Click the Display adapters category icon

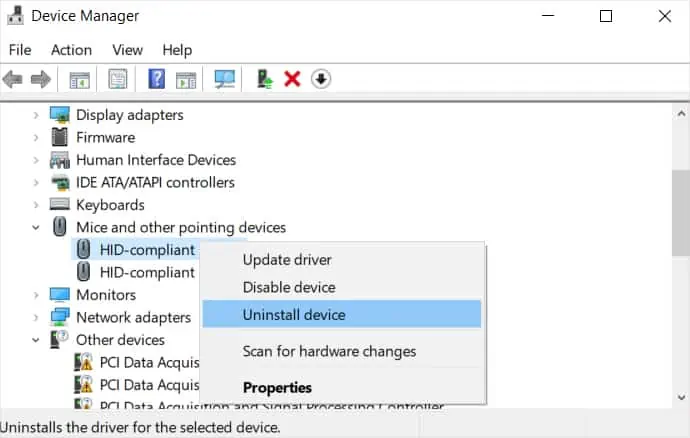click(59, 115)
